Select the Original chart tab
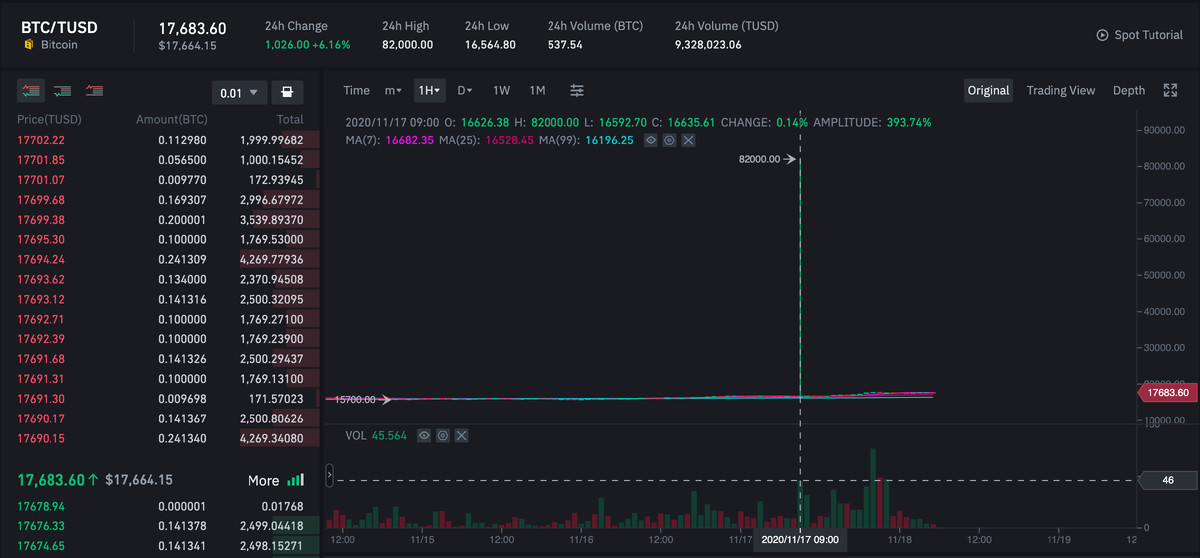 tap(988, 90)
